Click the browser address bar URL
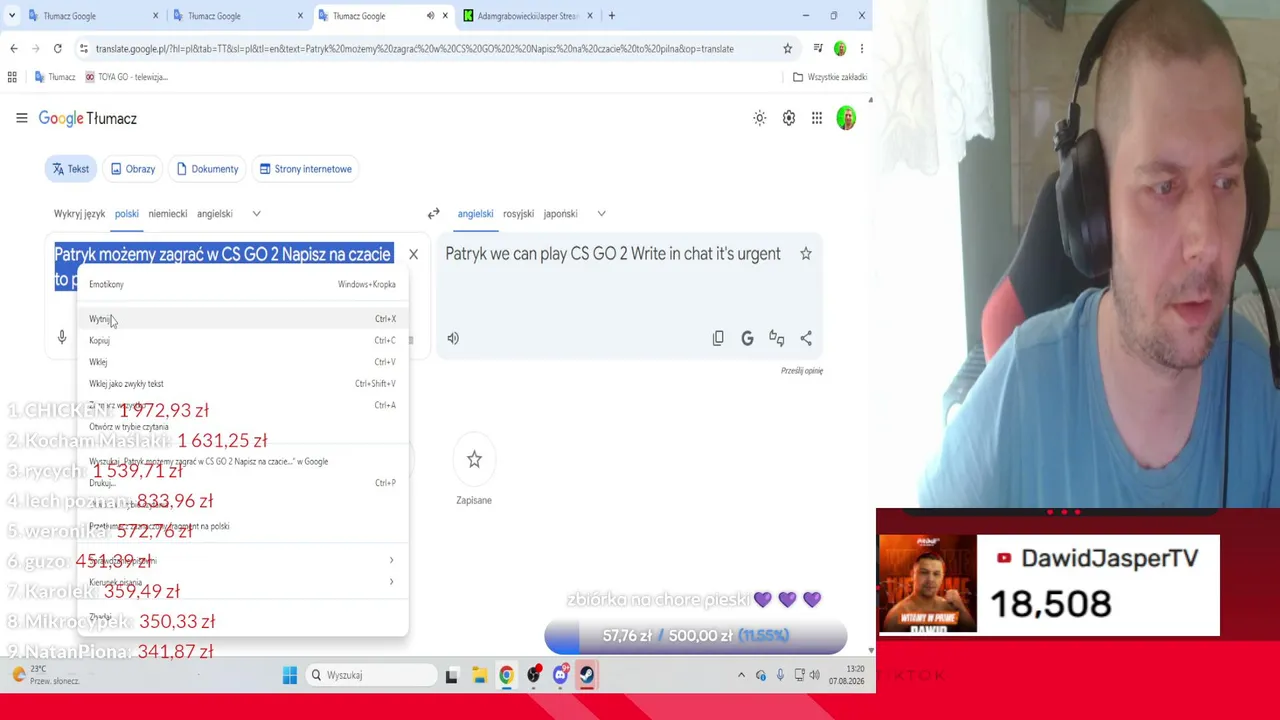Viewport: 1280px width, 720px height. coord(415,48)
